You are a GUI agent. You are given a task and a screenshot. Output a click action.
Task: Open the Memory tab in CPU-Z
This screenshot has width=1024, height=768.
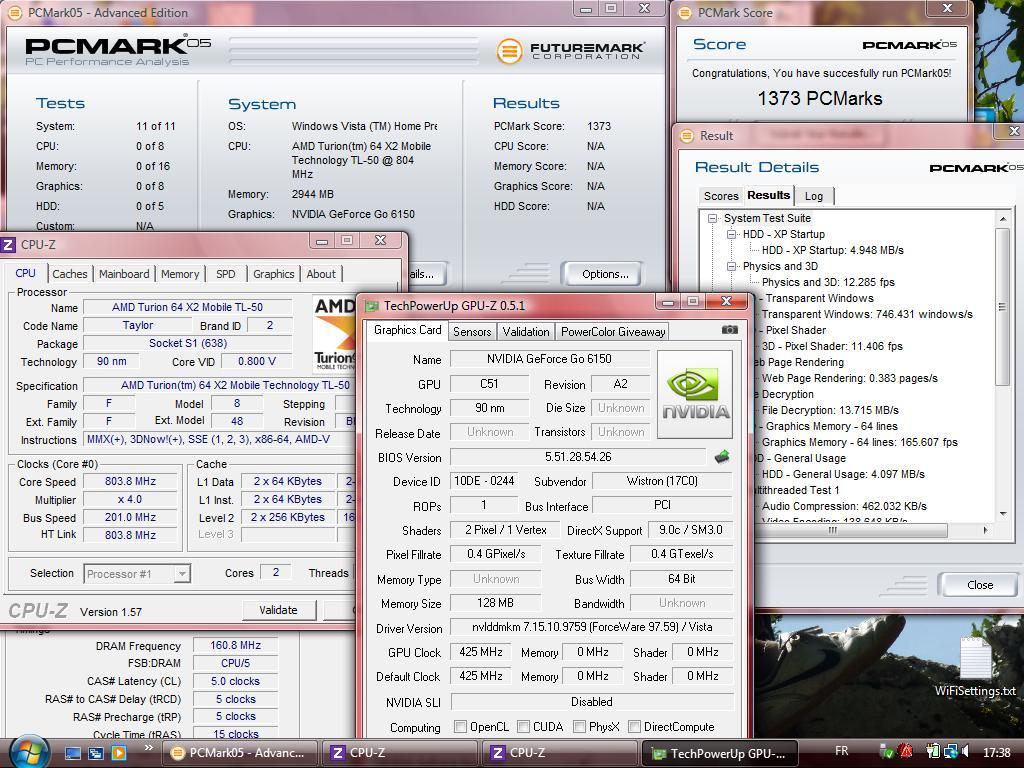pos(180,274)
